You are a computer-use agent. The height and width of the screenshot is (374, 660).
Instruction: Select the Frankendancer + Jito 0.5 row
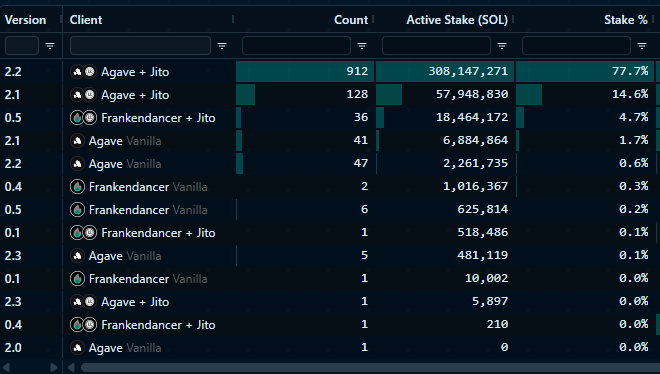[330, 118]
